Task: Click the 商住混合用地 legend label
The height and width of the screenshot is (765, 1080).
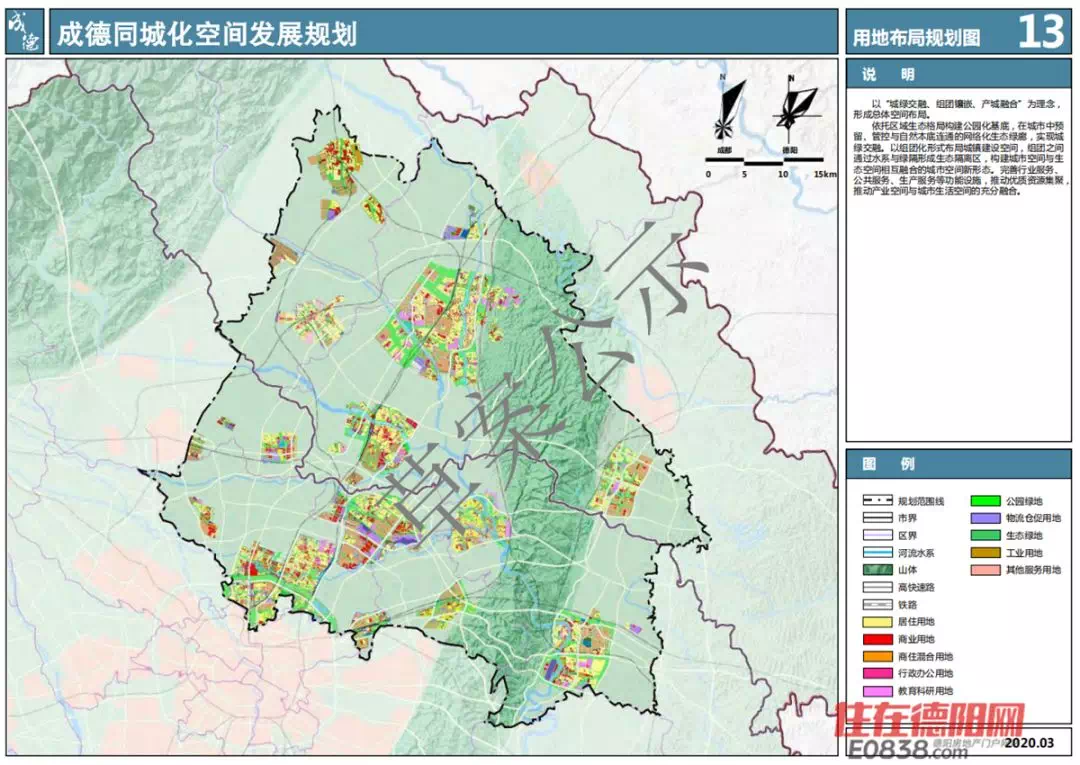Action: [925, 657]
